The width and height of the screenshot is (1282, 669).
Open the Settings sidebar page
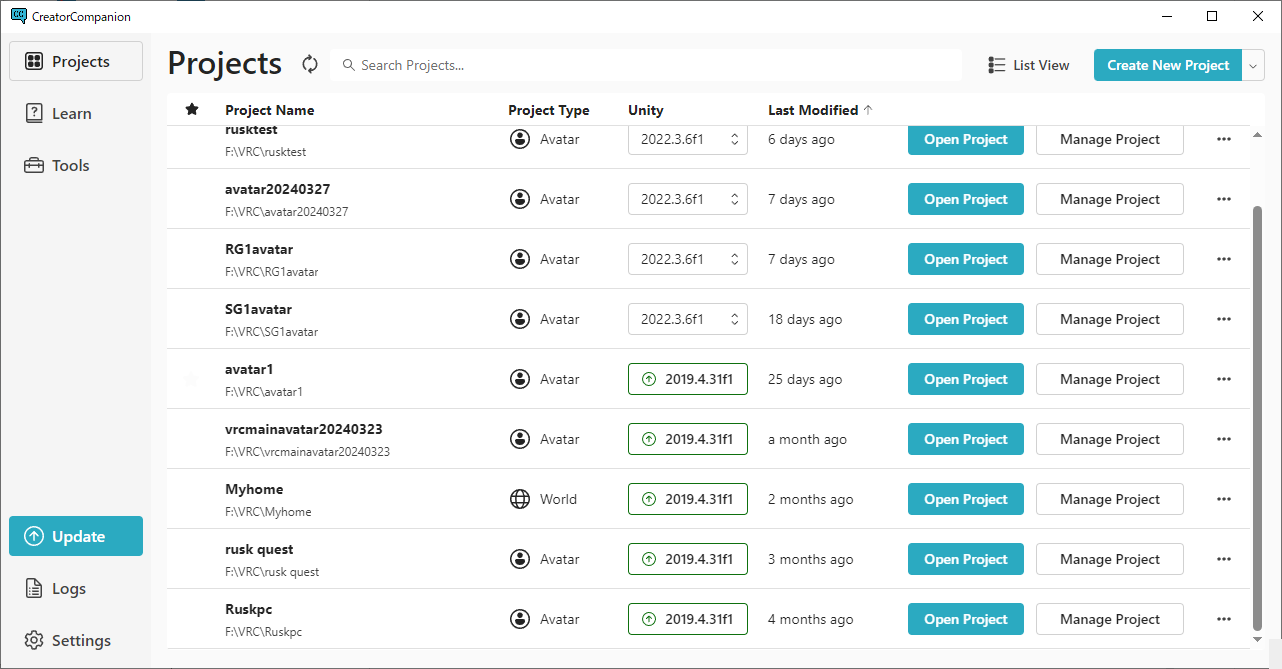pos(76,640)
